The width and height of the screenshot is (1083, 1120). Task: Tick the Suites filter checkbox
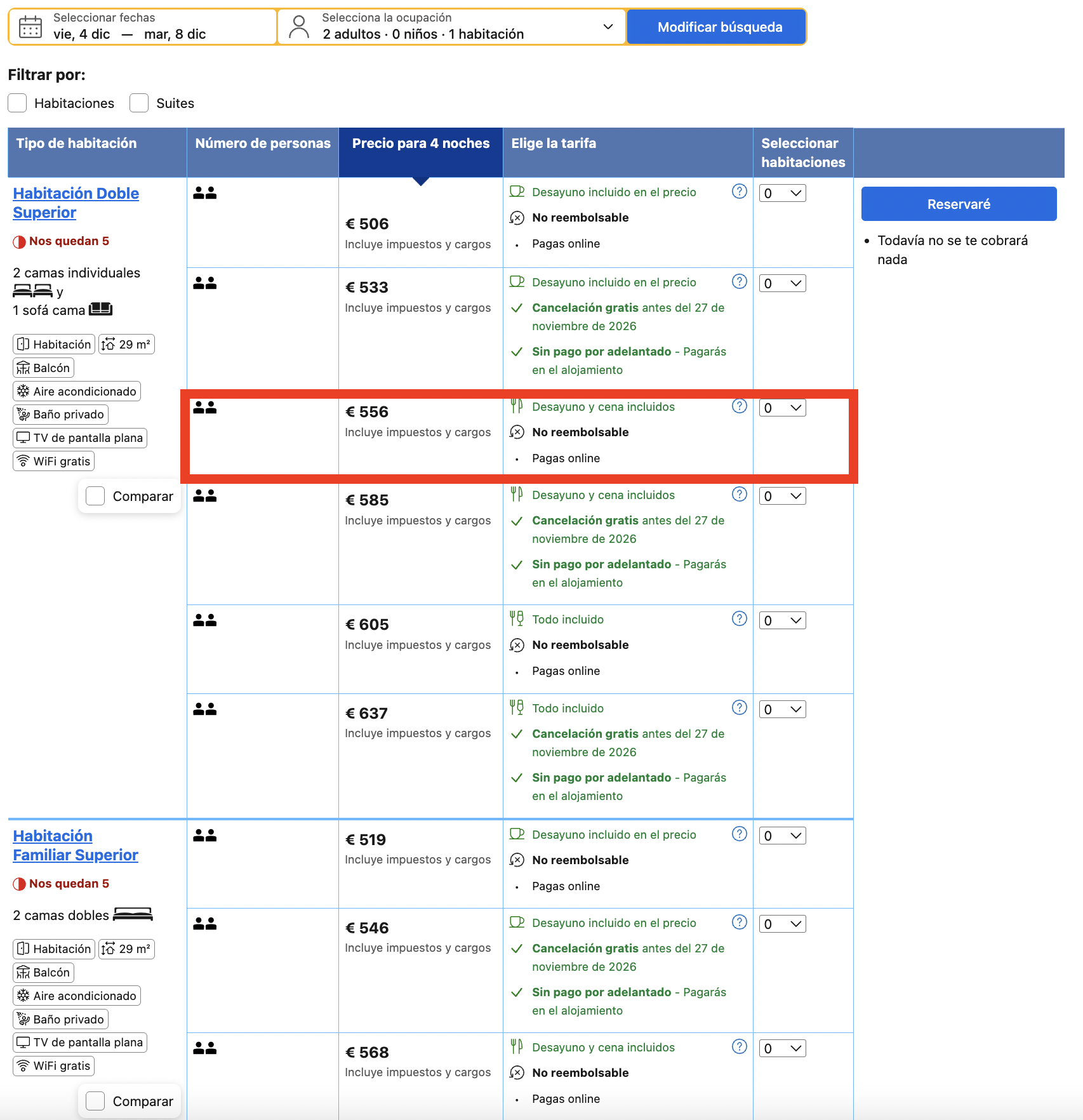139,103
